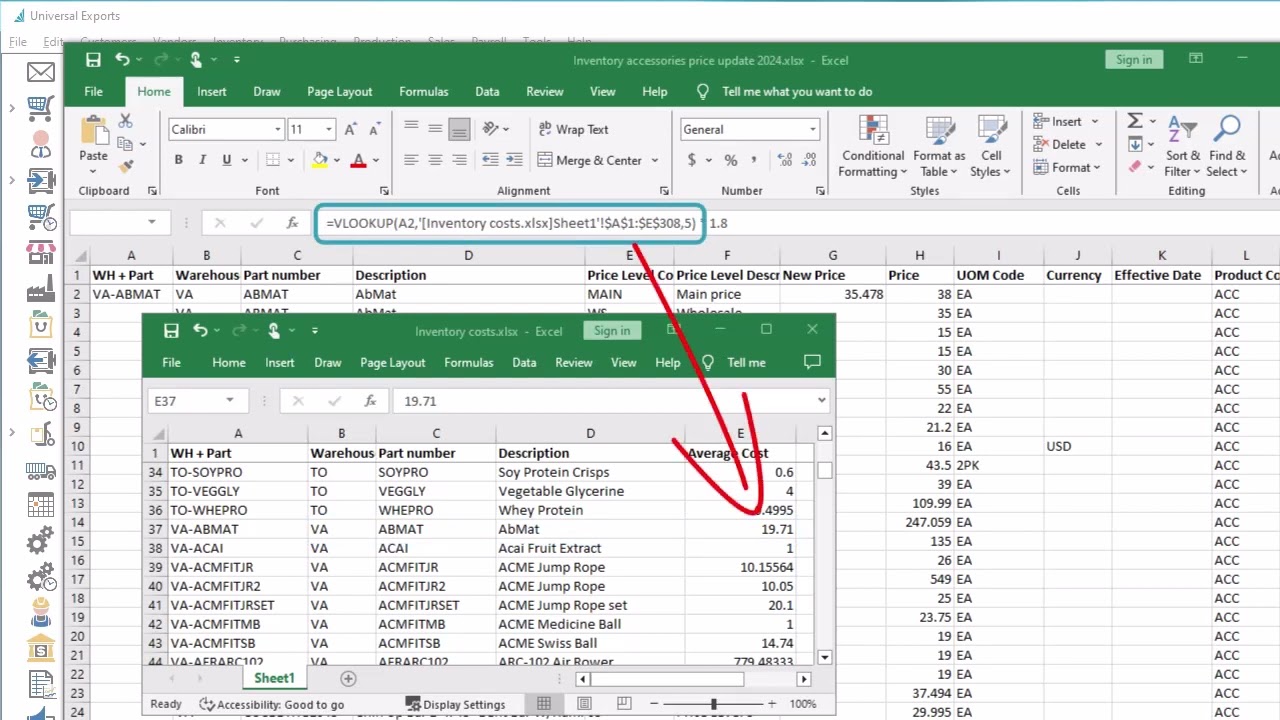
Task: Click vertical scrollbar down arrow in Inventory costs
Action: tap(824, 657)
